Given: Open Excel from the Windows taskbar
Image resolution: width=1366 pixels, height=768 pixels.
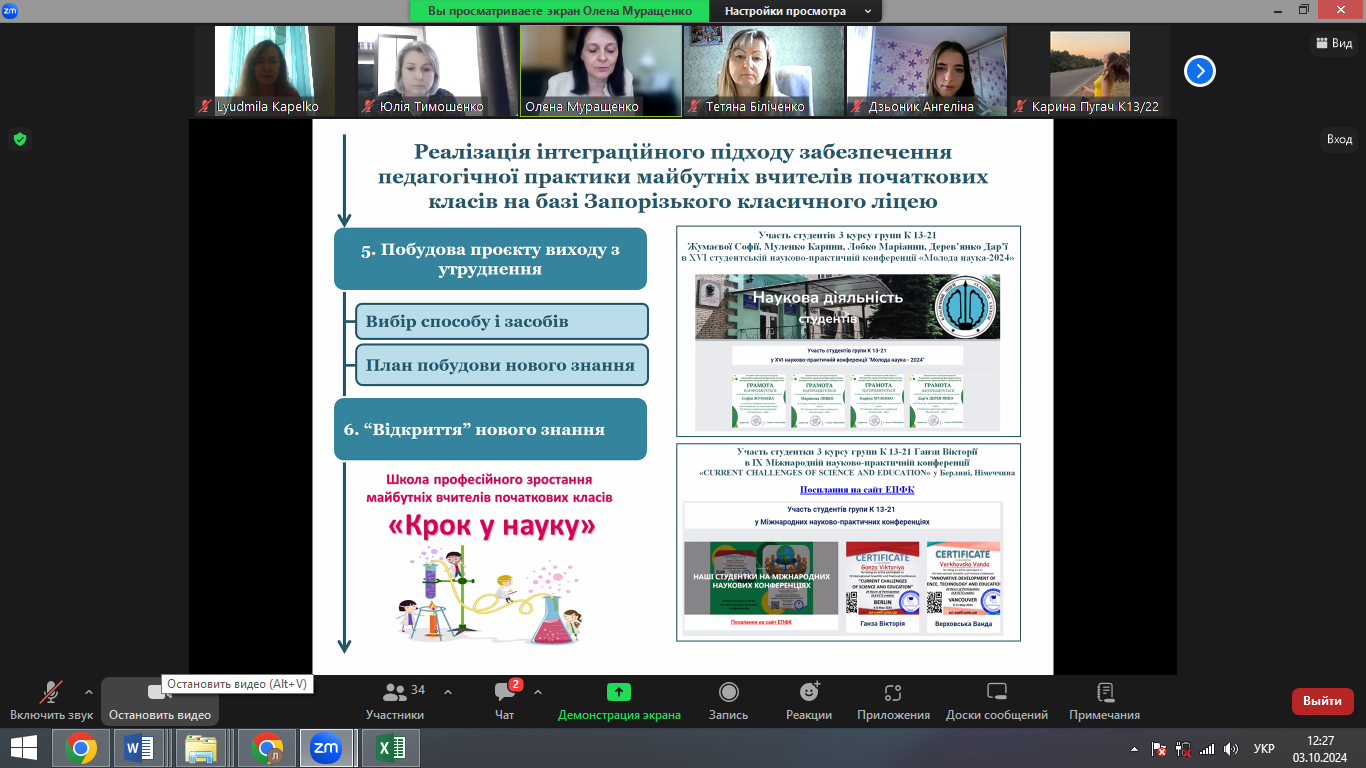Looking at the screenshot, I should (390, 747).
